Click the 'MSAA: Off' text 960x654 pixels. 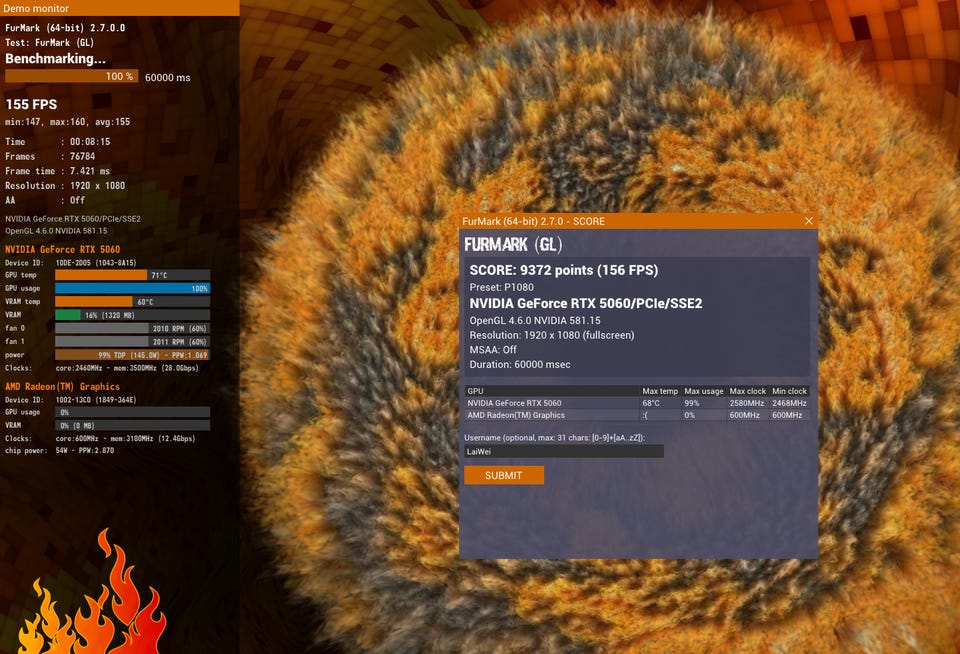(493, 350)
